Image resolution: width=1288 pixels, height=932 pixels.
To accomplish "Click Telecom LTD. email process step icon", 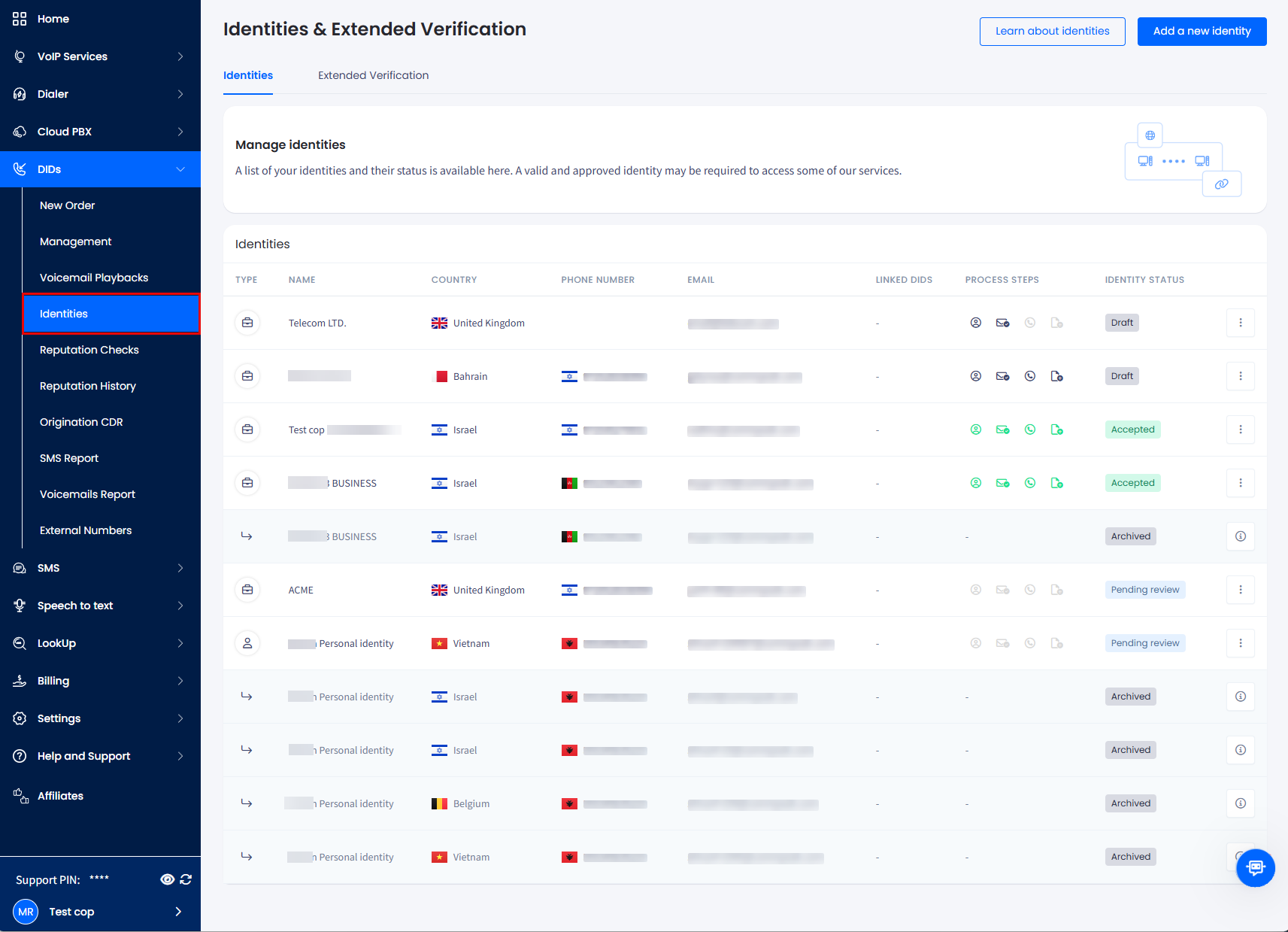I will [x=1003, y=323].
